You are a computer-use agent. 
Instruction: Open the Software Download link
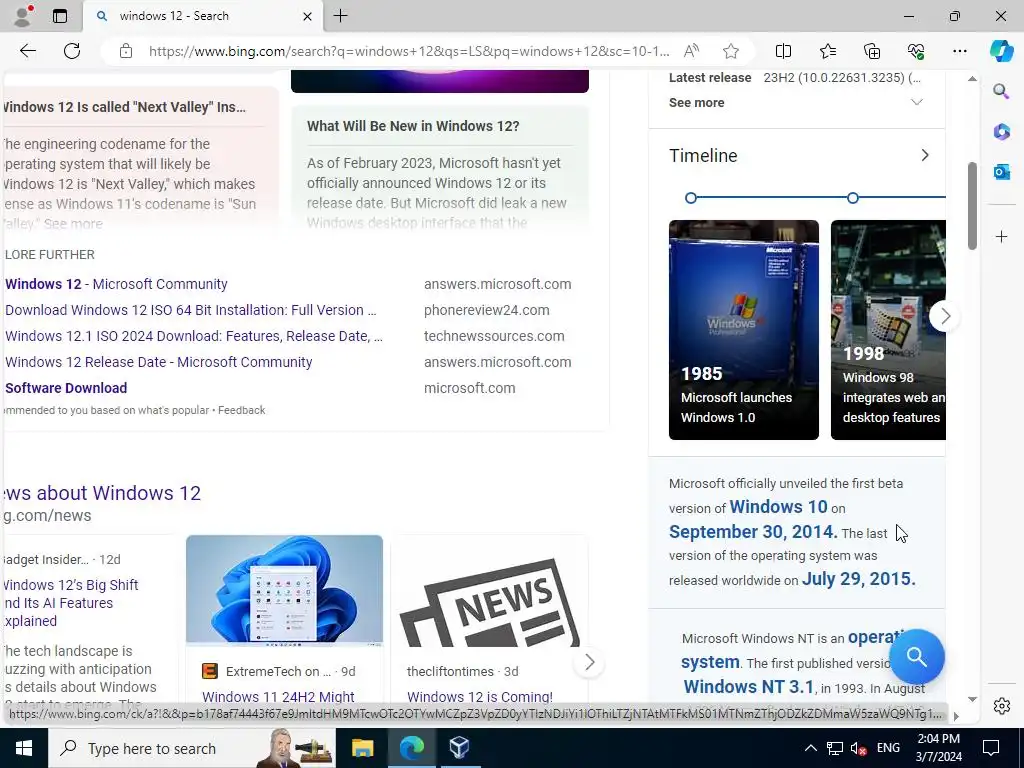tap(66, 388)
